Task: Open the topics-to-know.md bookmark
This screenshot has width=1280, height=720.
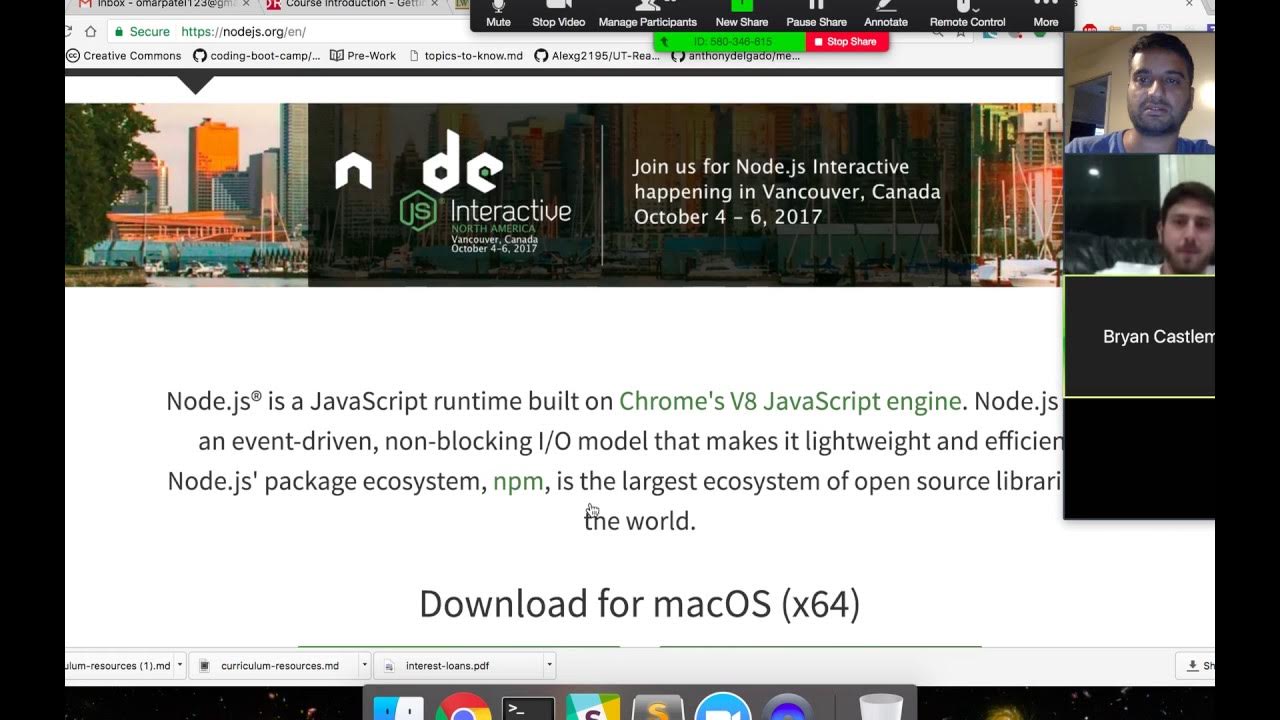Action: (x=465, y=56)
